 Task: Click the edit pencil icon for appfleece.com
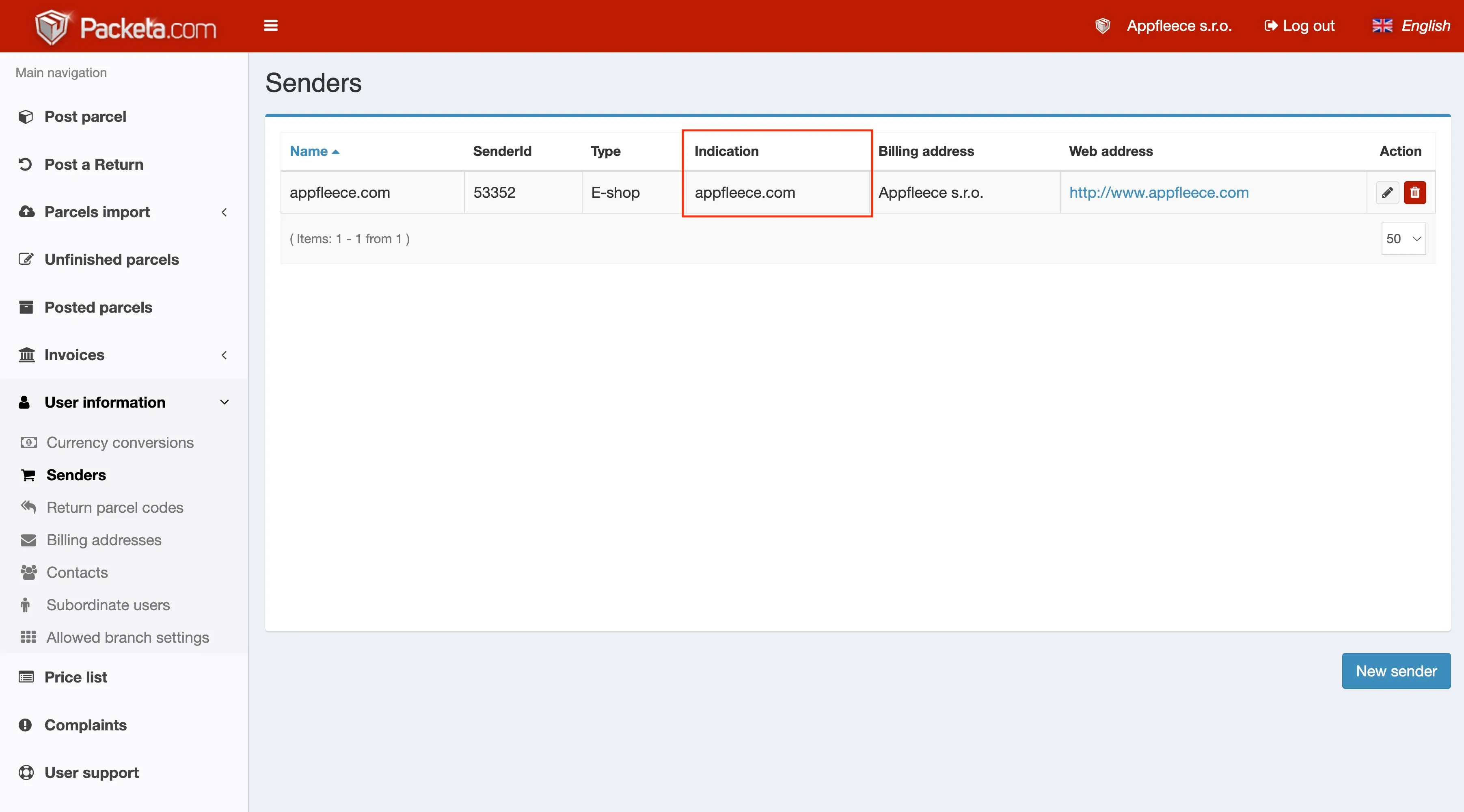[x=1387, y=192]
